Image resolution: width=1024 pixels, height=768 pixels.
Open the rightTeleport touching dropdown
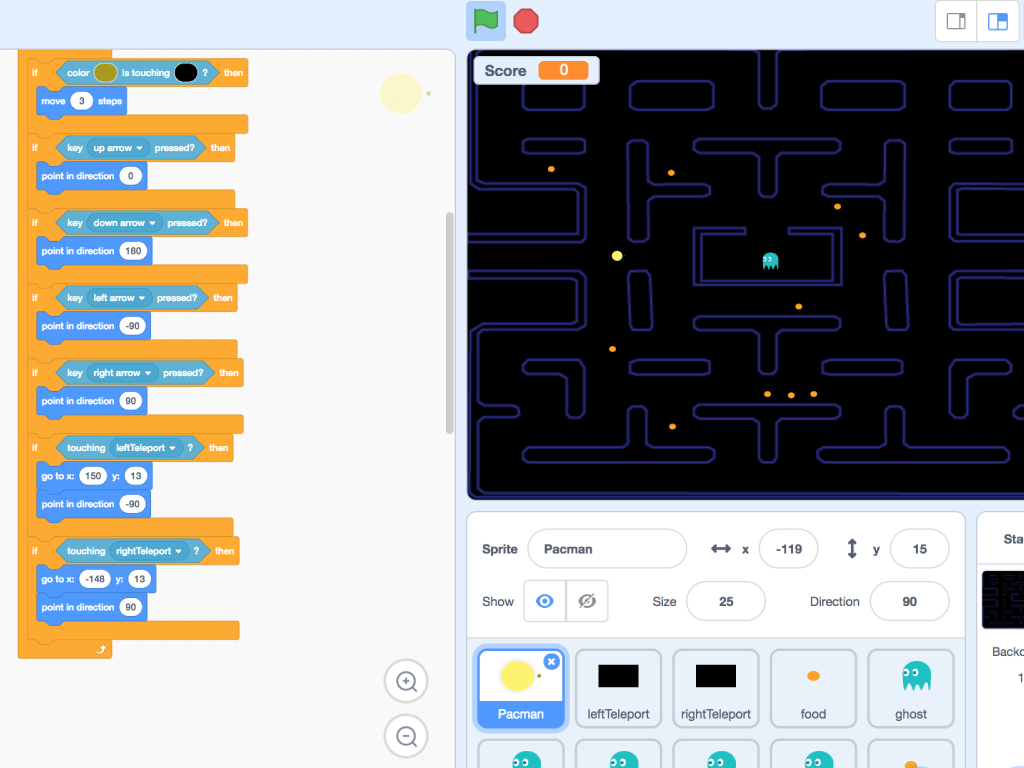pos(149,551)
